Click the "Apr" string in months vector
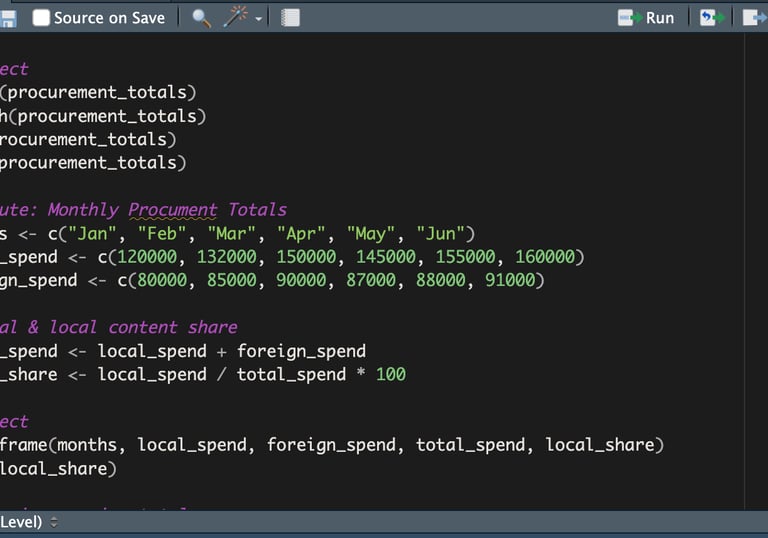The height and width of the screenshot is (538, 768). coord(301,234)
